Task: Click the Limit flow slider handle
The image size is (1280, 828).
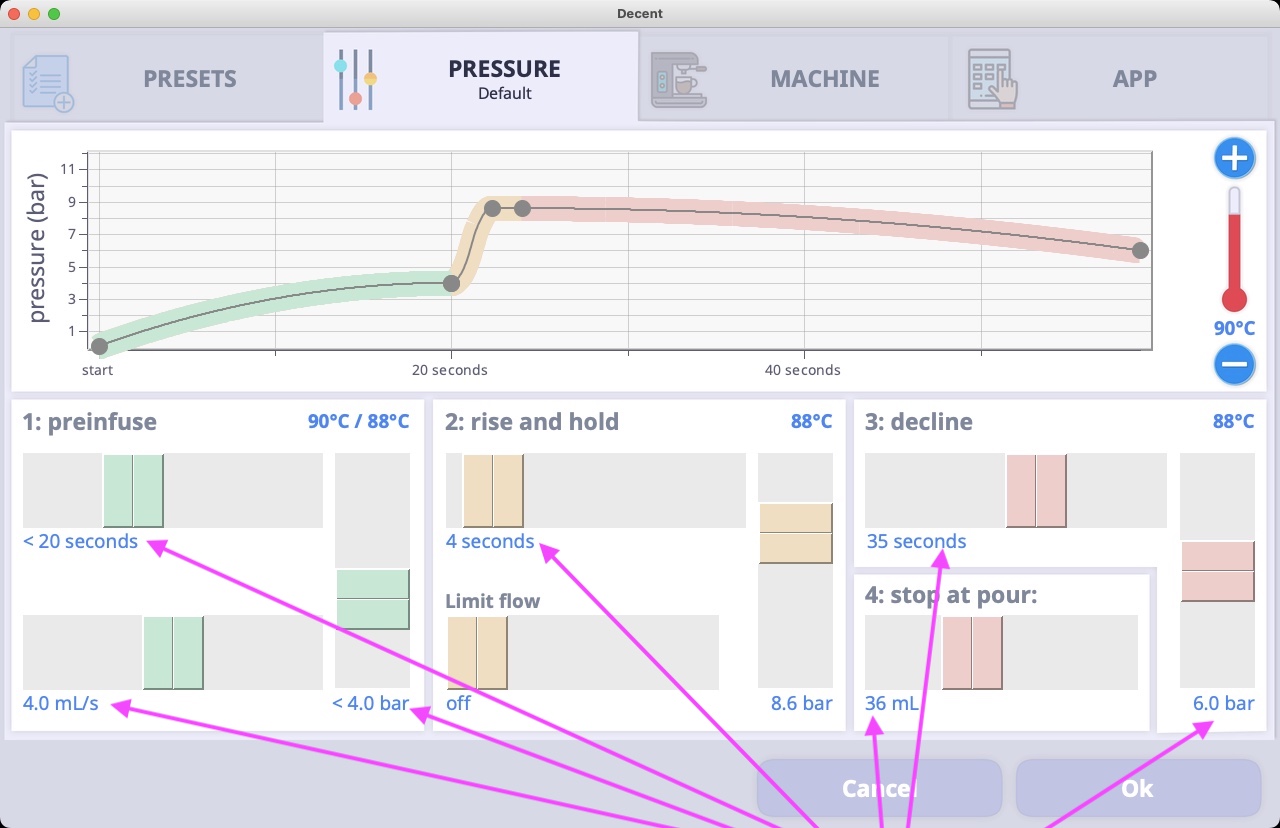Action: [477, 652]
